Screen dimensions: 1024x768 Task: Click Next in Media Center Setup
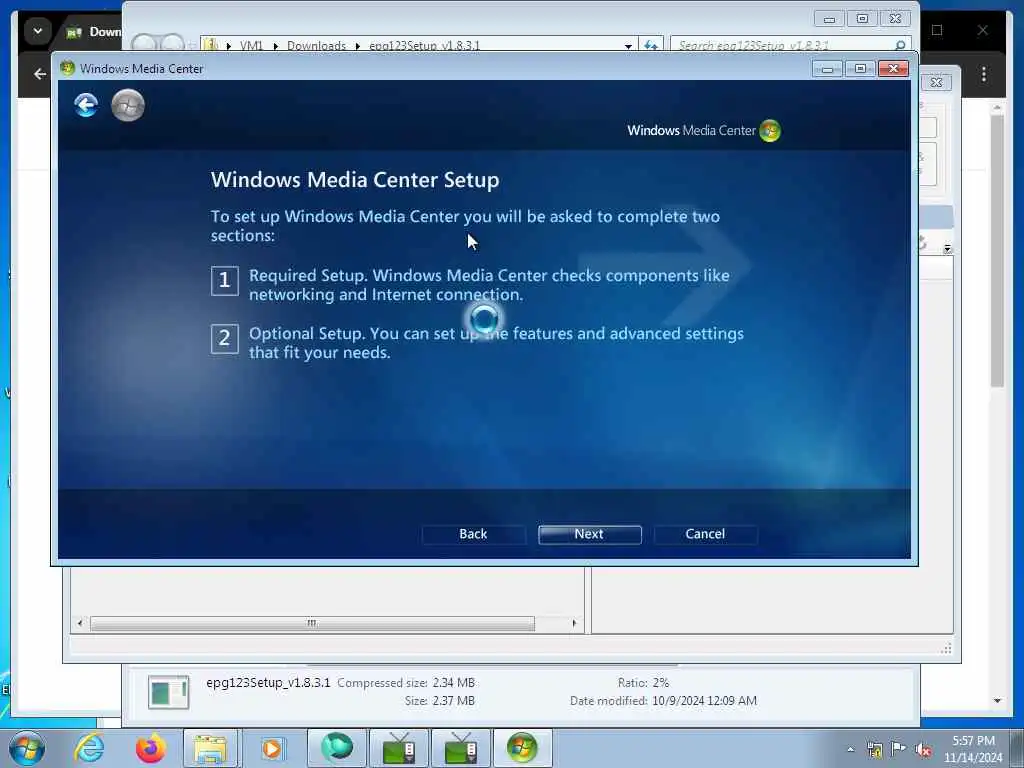point(589,534)
